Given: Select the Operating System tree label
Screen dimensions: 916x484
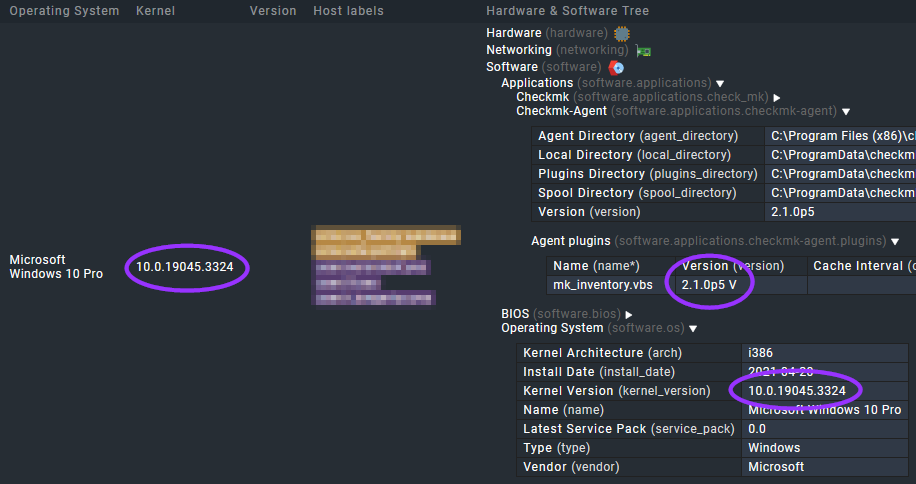Looking at the screenshot, I should [x=552, y=328].
